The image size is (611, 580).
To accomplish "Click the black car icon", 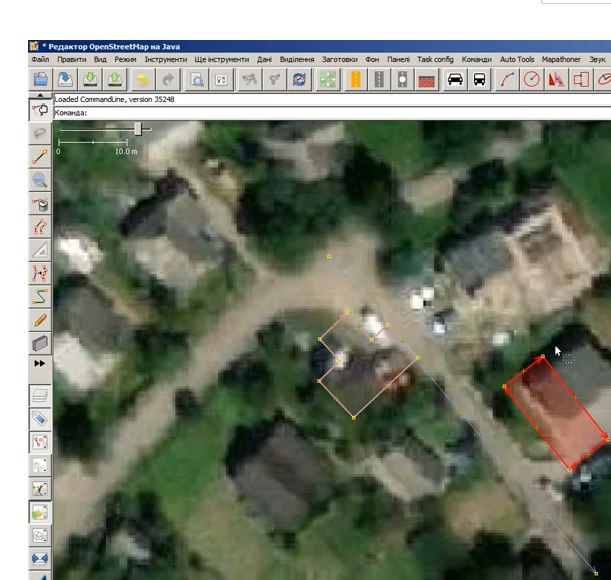I will pyautogui.click(x=455, y=80).
